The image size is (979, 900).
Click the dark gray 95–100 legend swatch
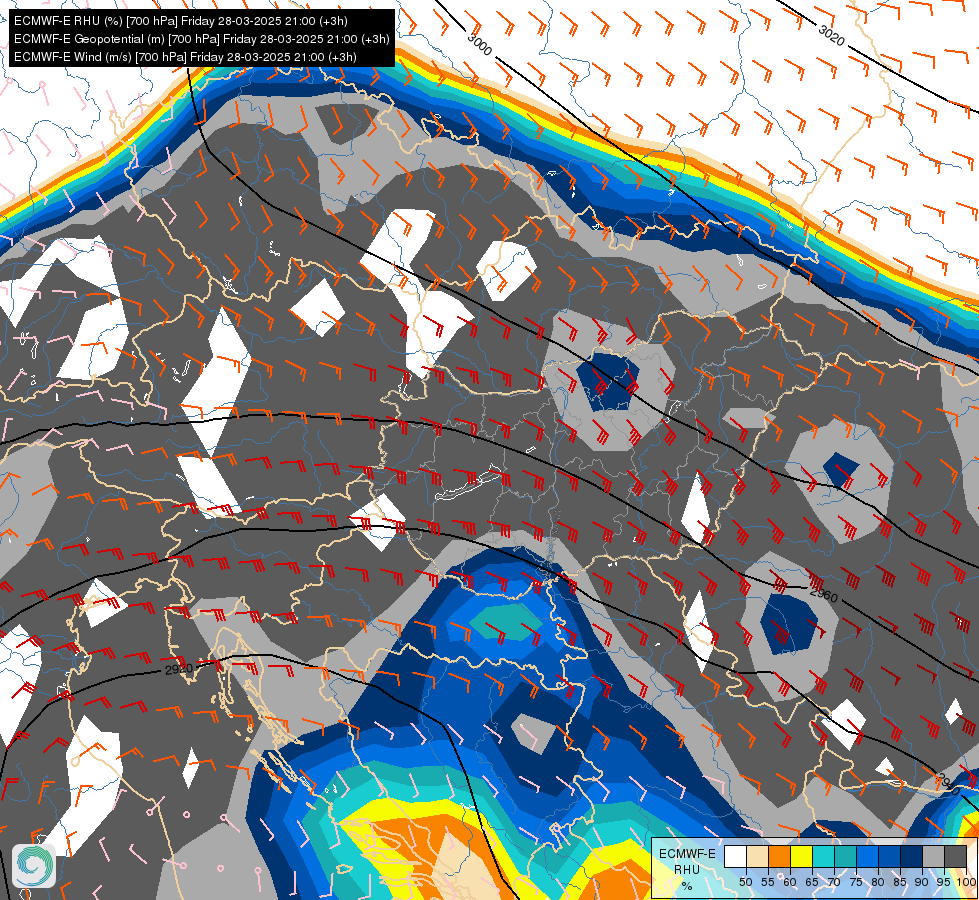click(955, 856)
